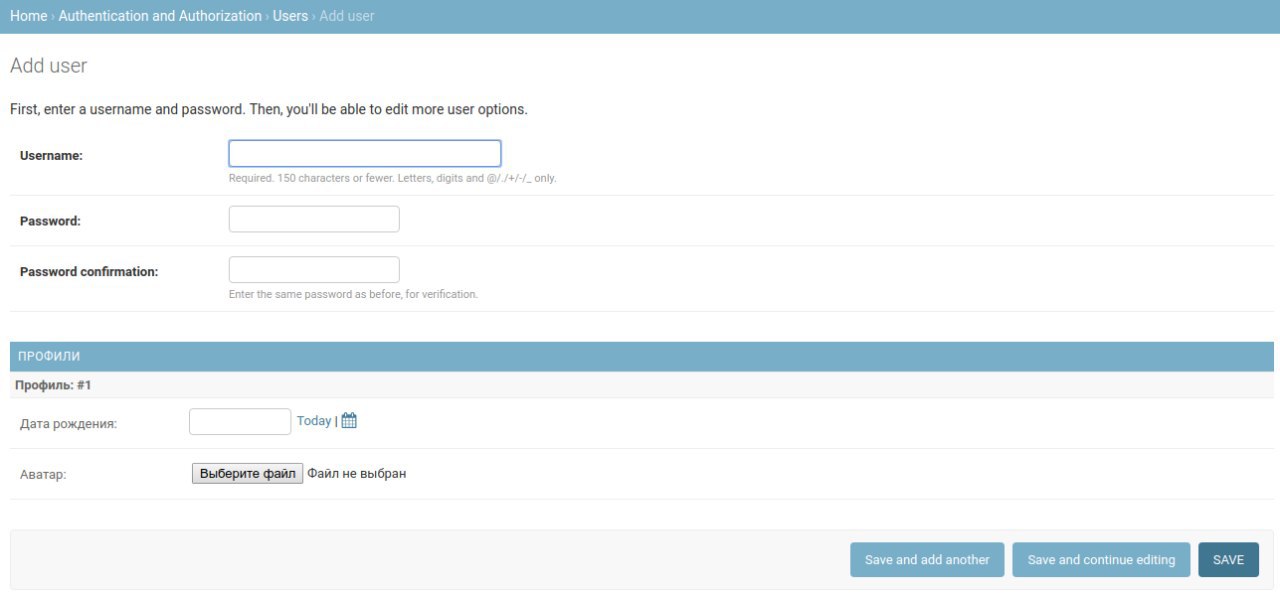The image size is (1280, 595).
Task: Click the 'First, enter a username' instruction
Action: tap(269, 109)
